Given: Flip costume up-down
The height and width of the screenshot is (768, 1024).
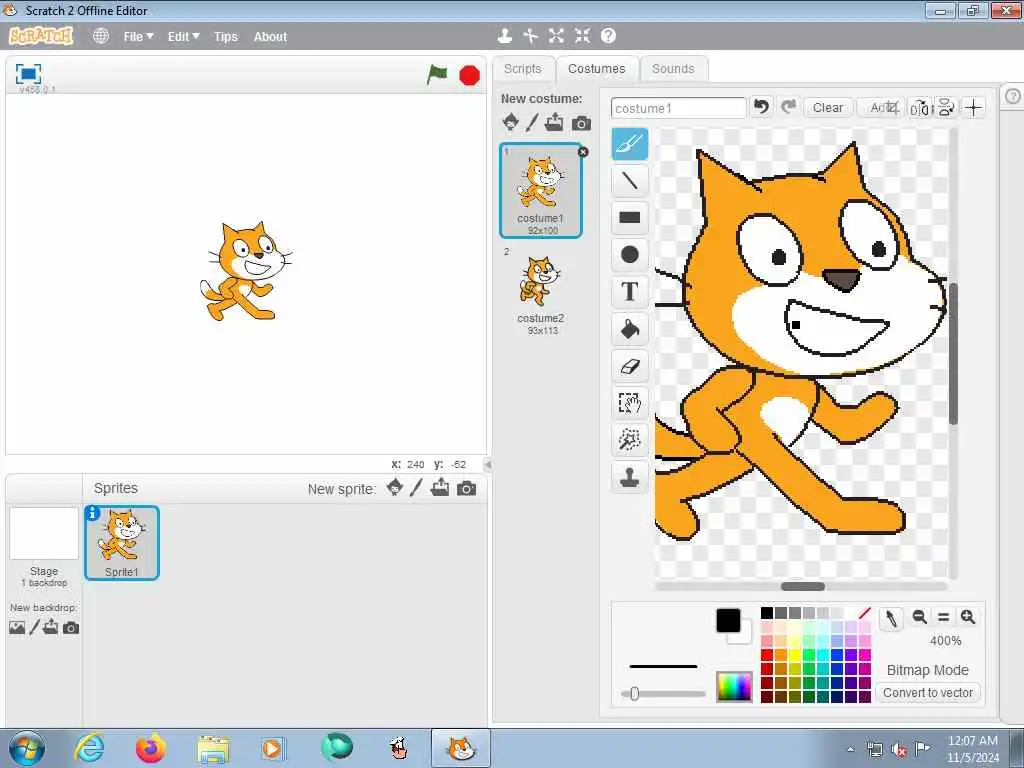Looking at the screenshot, I should tap(946, 108).
